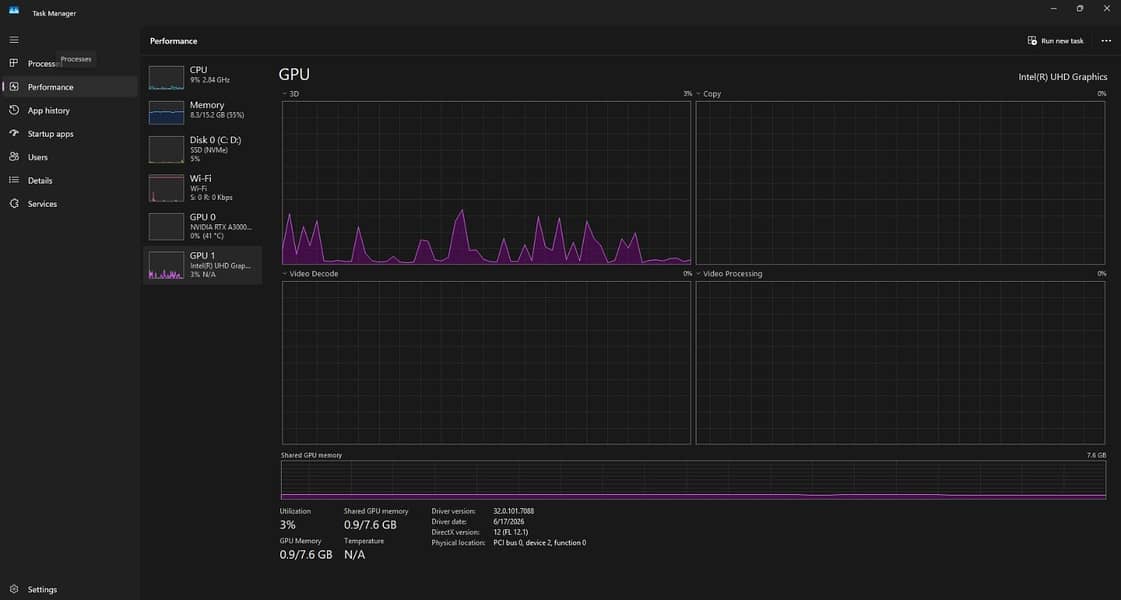Select Disk 0 (C: D:) entry

(x=202, y=149)
